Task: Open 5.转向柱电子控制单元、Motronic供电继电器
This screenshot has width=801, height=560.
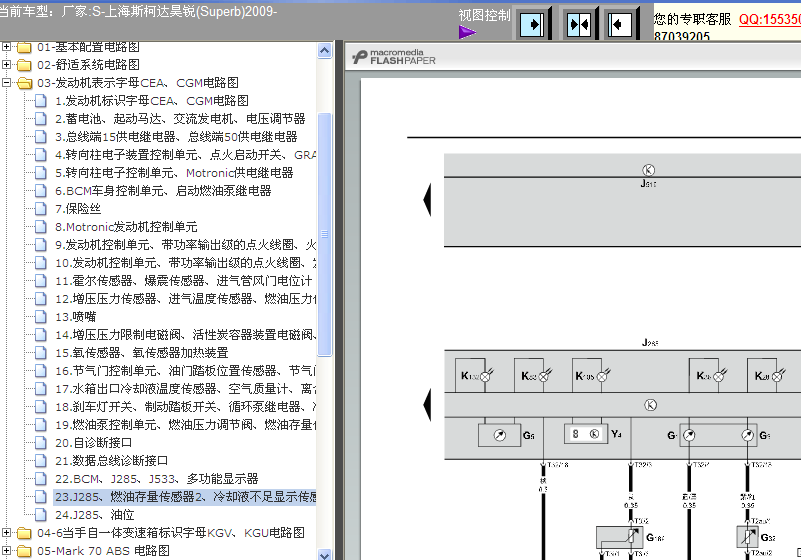Action: 174,173
